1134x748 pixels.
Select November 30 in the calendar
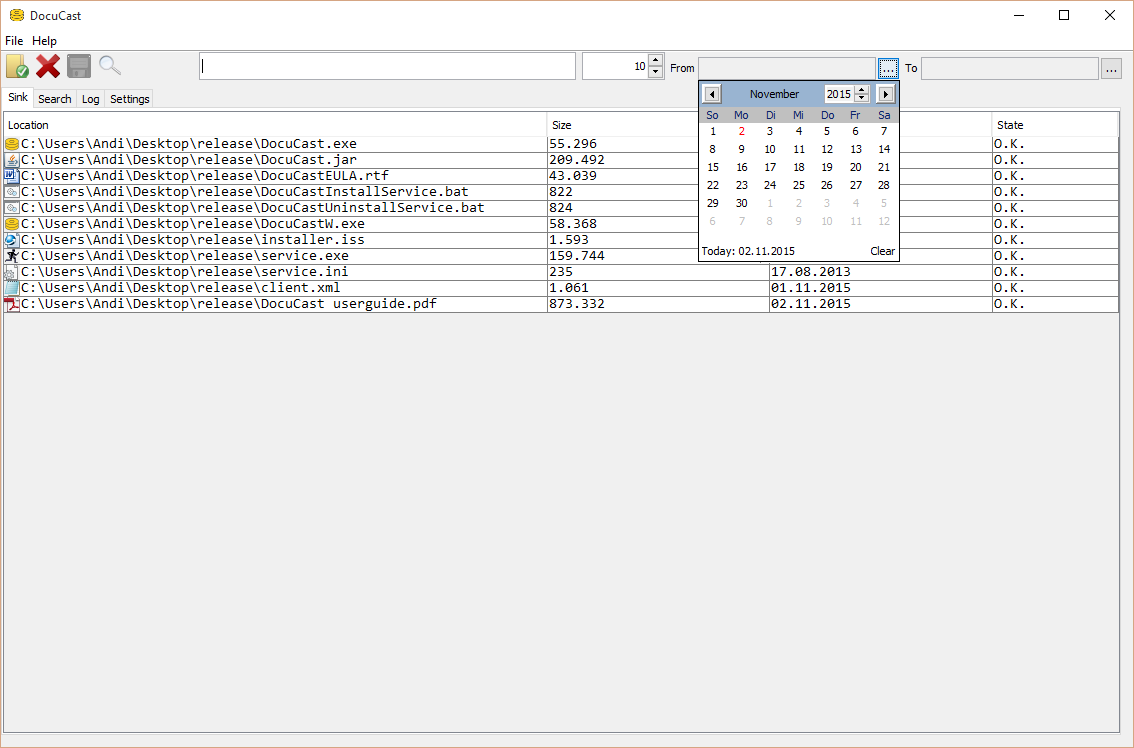pos(741,203)
